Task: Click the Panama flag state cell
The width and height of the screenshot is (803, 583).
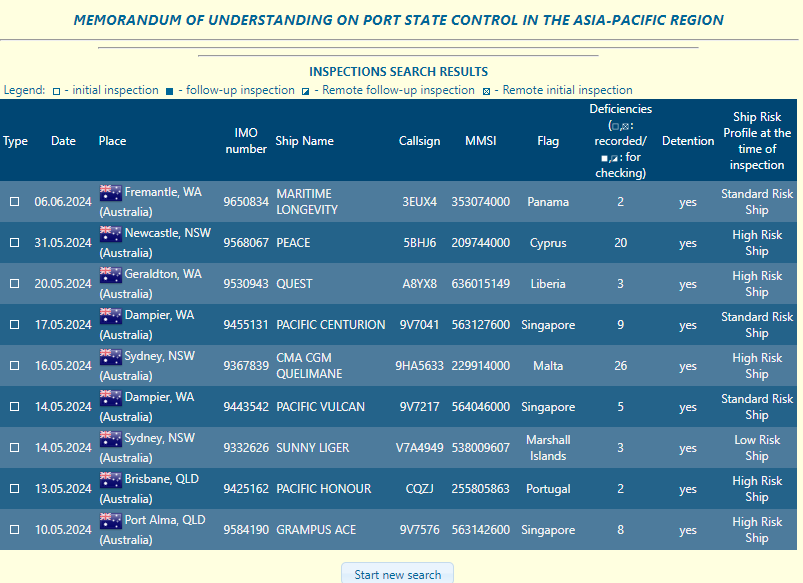Action: (548, 201)
